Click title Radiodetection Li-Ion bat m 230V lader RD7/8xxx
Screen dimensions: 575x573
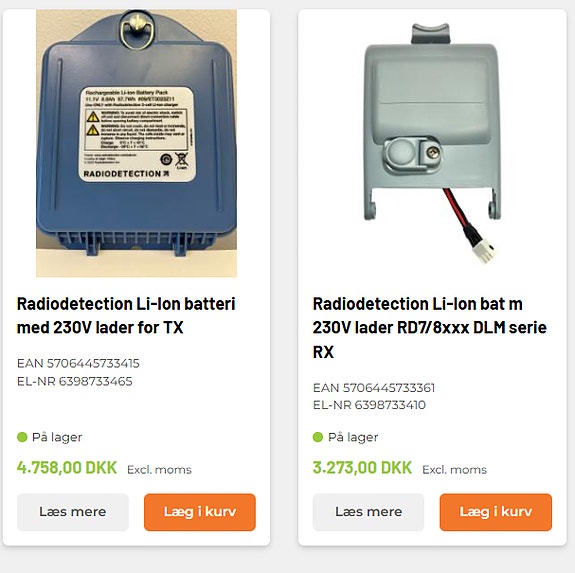pyautogui.click(x=429, y=328)
